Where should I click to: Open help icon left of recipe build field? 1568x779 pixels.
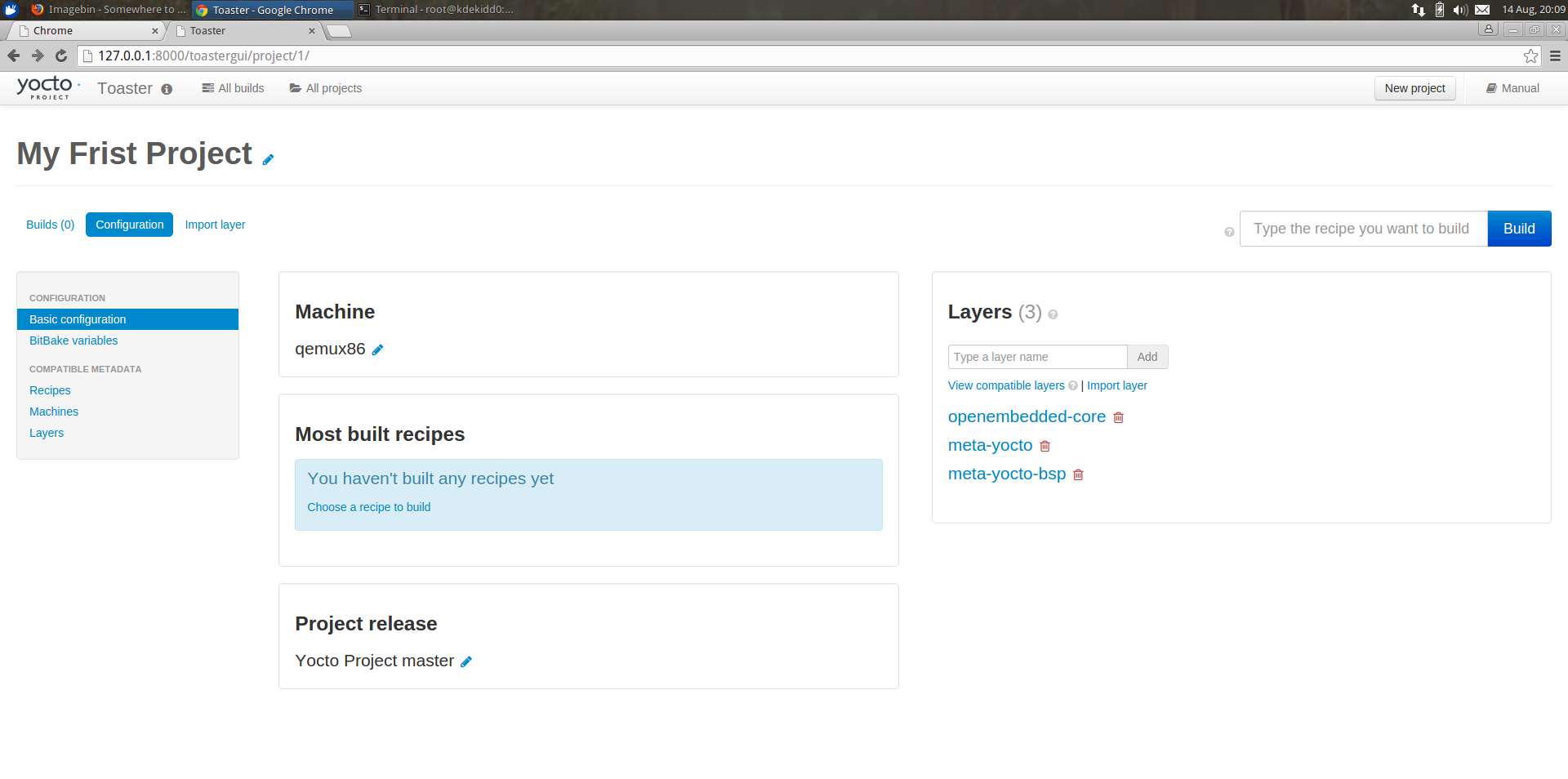1229,232
